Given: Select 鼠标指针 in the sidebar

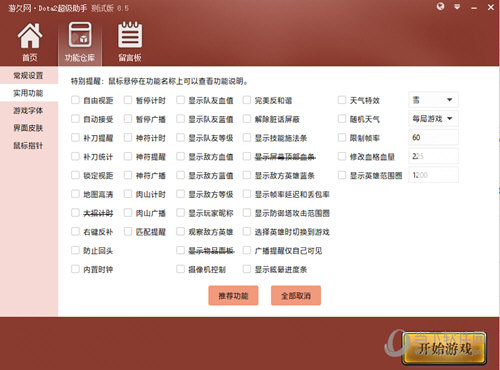Looking at the screenshot, I should 29,145.
